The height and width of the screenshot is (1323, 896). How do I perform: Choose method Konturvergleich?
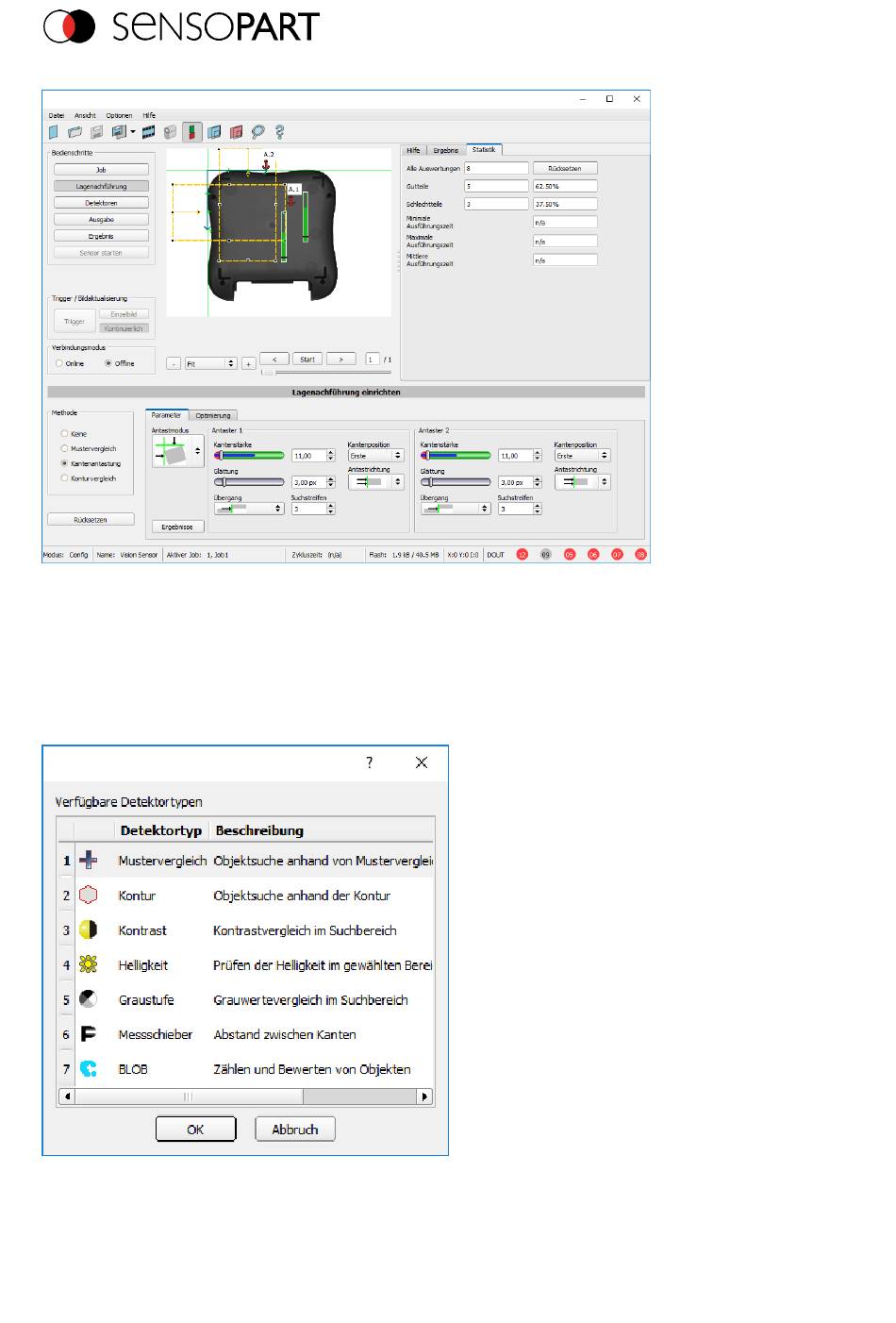pos(64,478)
